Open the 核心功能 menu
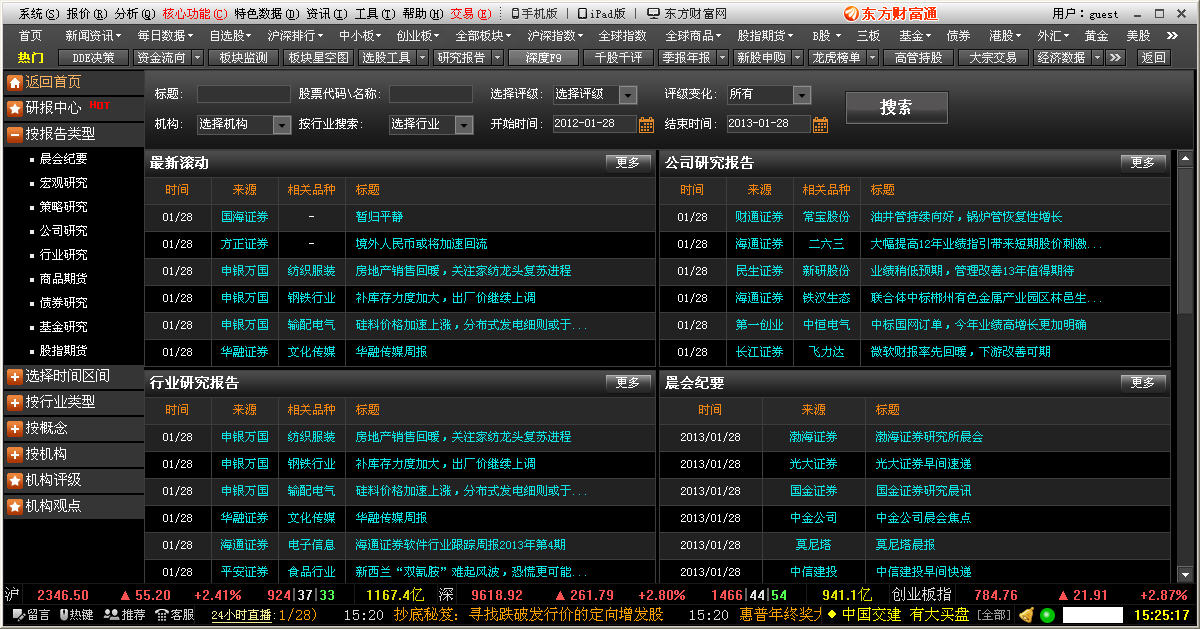This screenshot has height=629, width=1200. click(x=186, y=14)
